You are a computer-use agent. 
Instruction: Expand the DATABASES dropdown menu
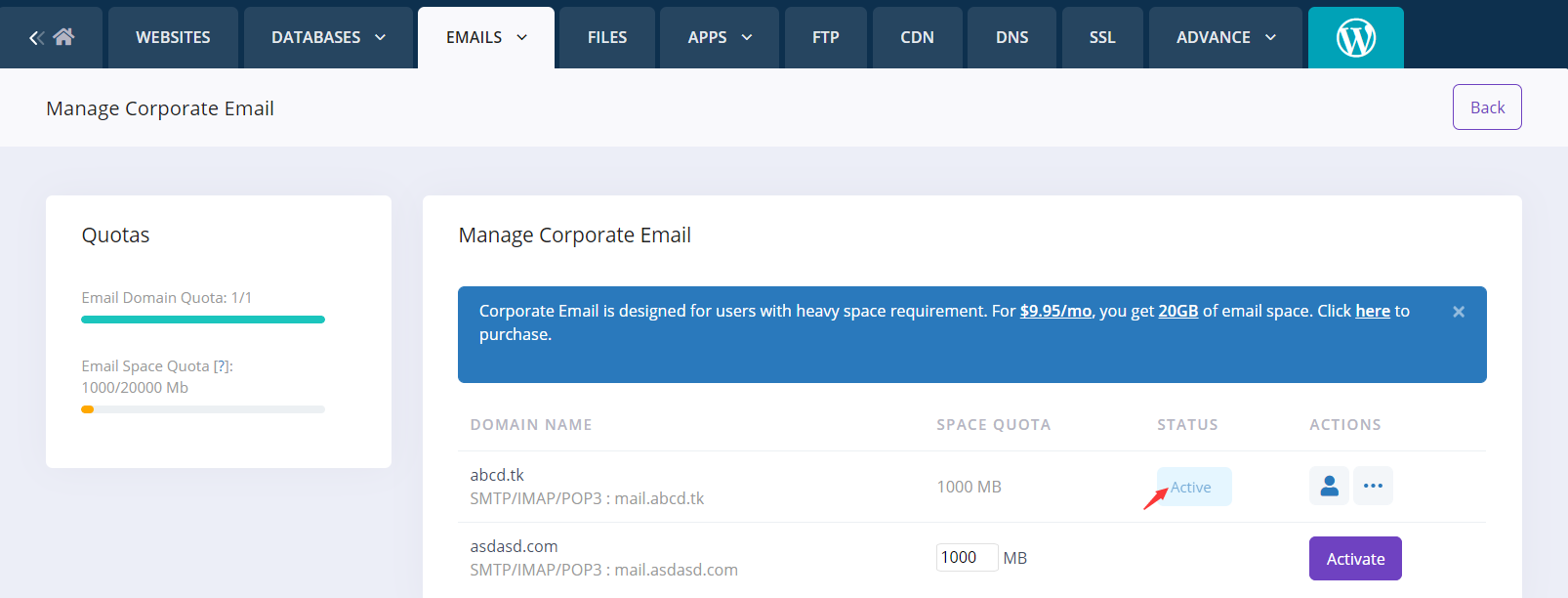[x=328, y=38]
